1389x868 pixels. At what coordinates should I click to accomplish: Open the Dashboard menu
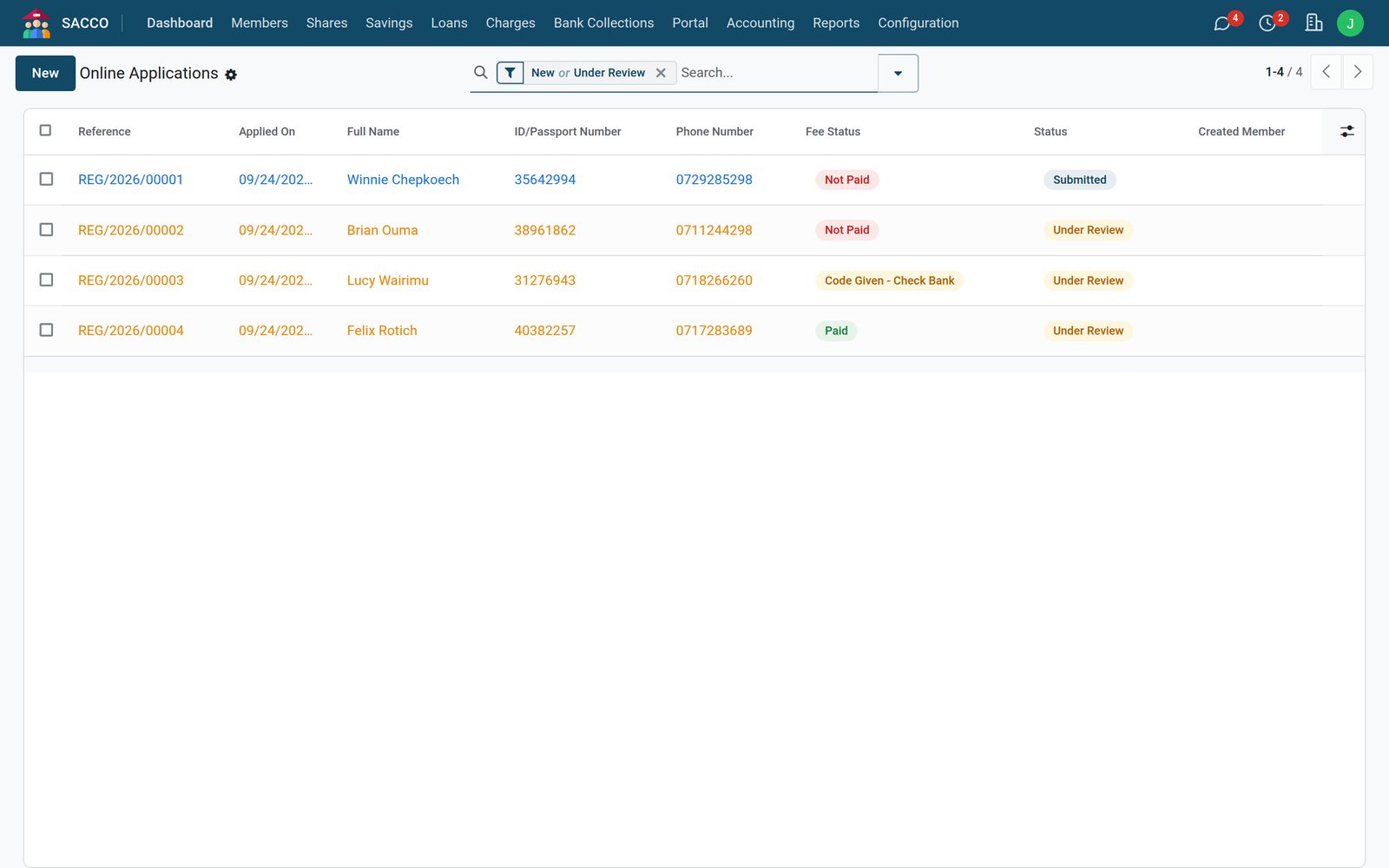click(x=180, y=23)
